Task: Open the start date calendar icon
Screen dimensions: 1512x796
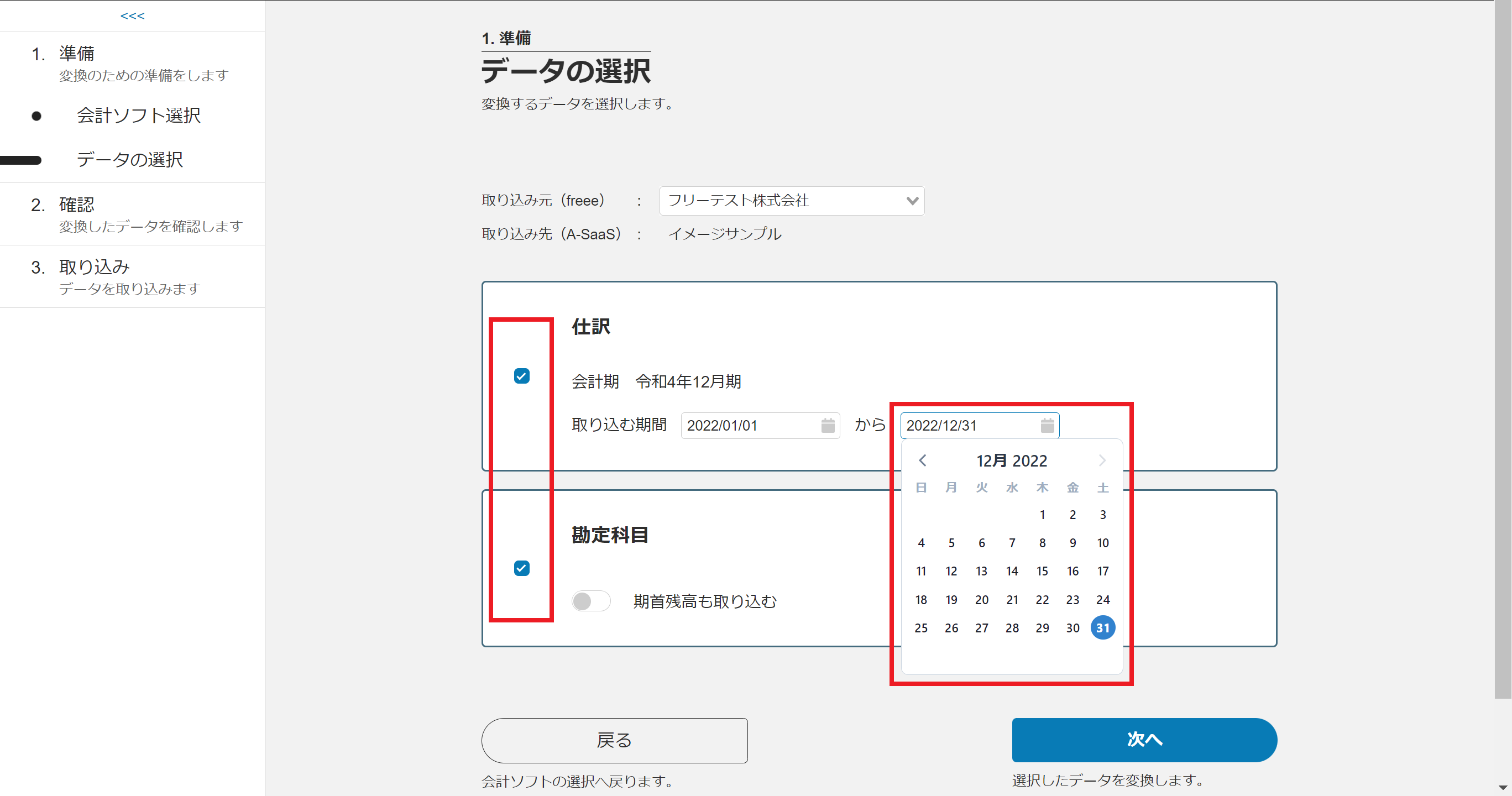Action: click(x=828, y=426)
